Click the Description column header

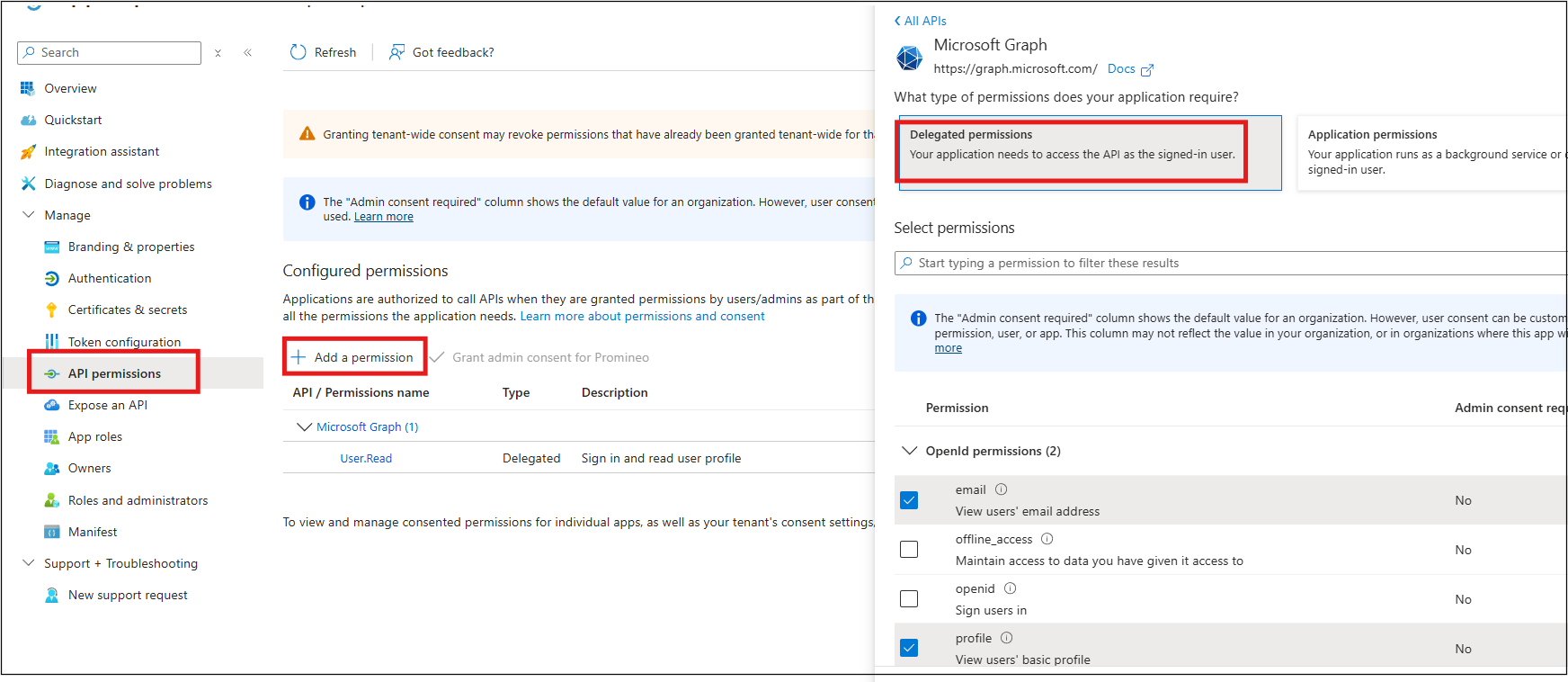(614, 392)
